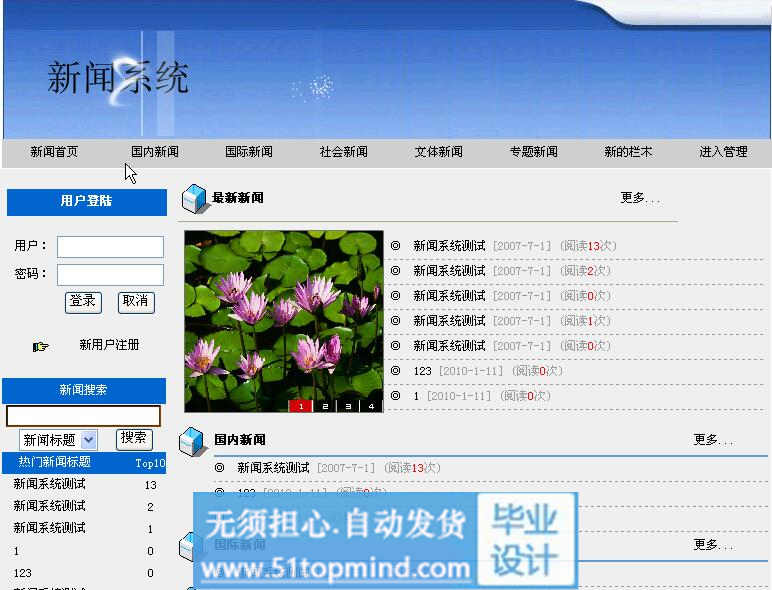Open the 社会新闻 navigation item
The image size is (772, 590).
pos(344,152)
